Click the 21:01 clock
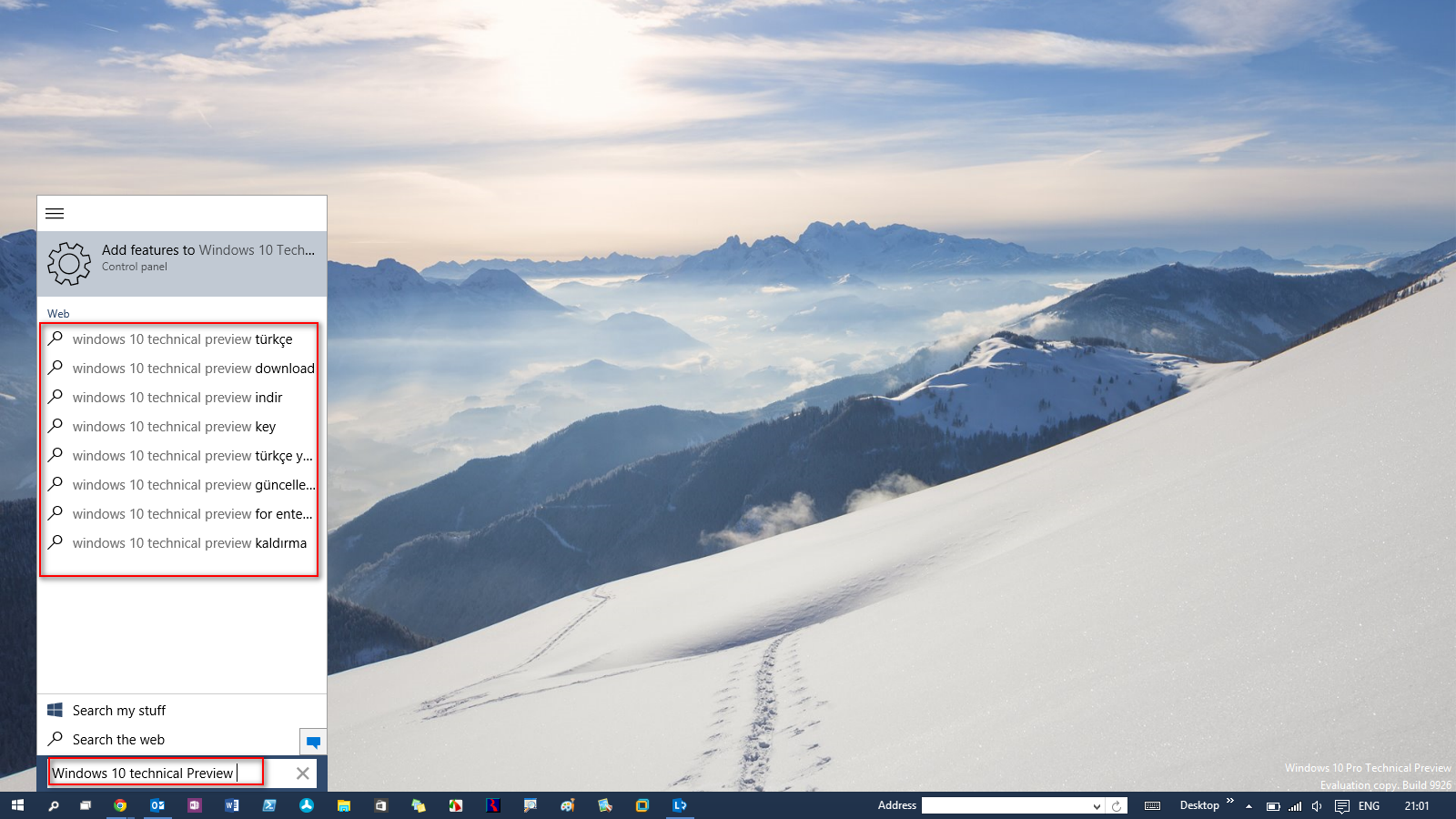The image size is (1456, 819). point(1417,805)
